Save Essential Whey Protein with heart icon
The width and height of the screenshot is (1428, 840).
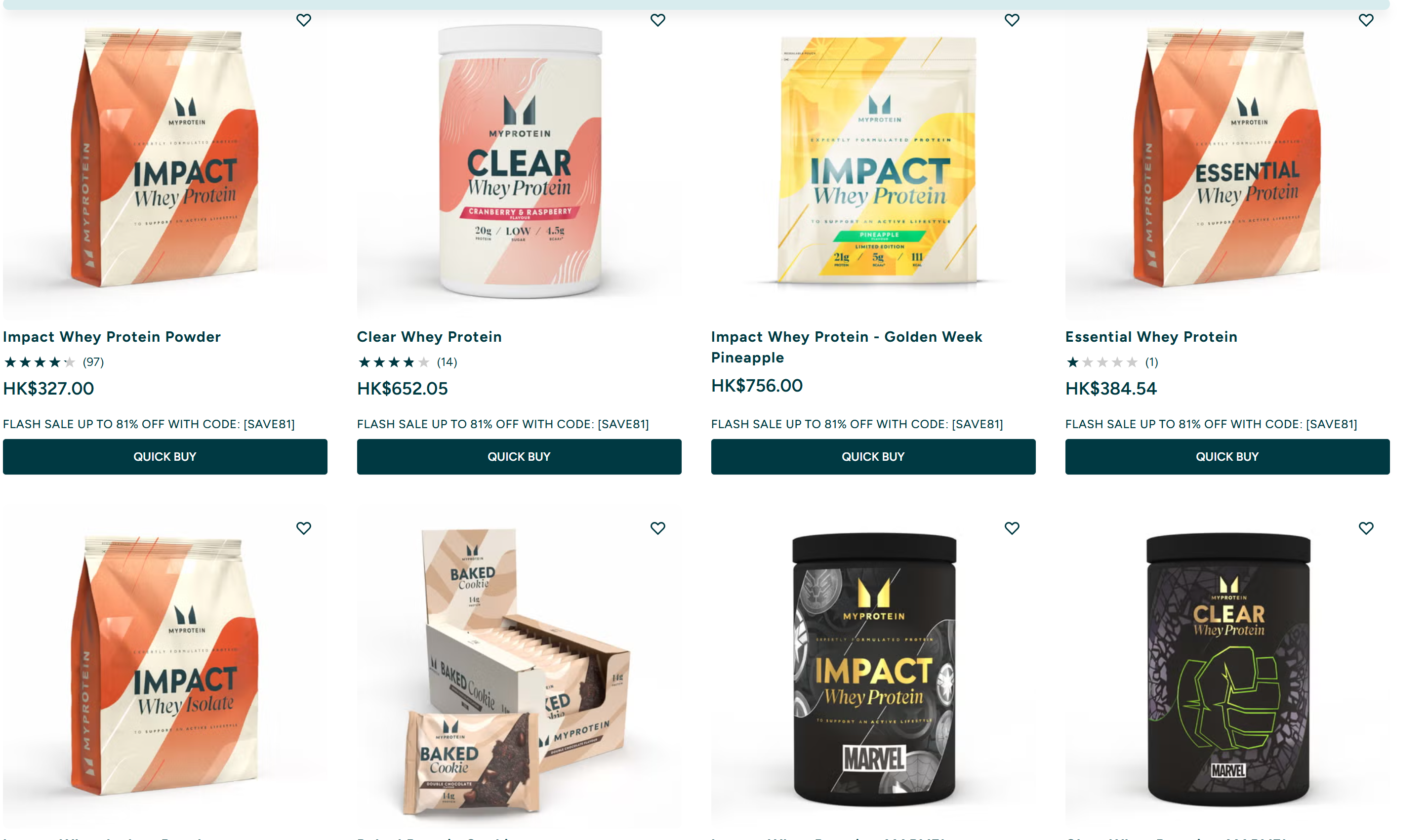coord(1366,20)
